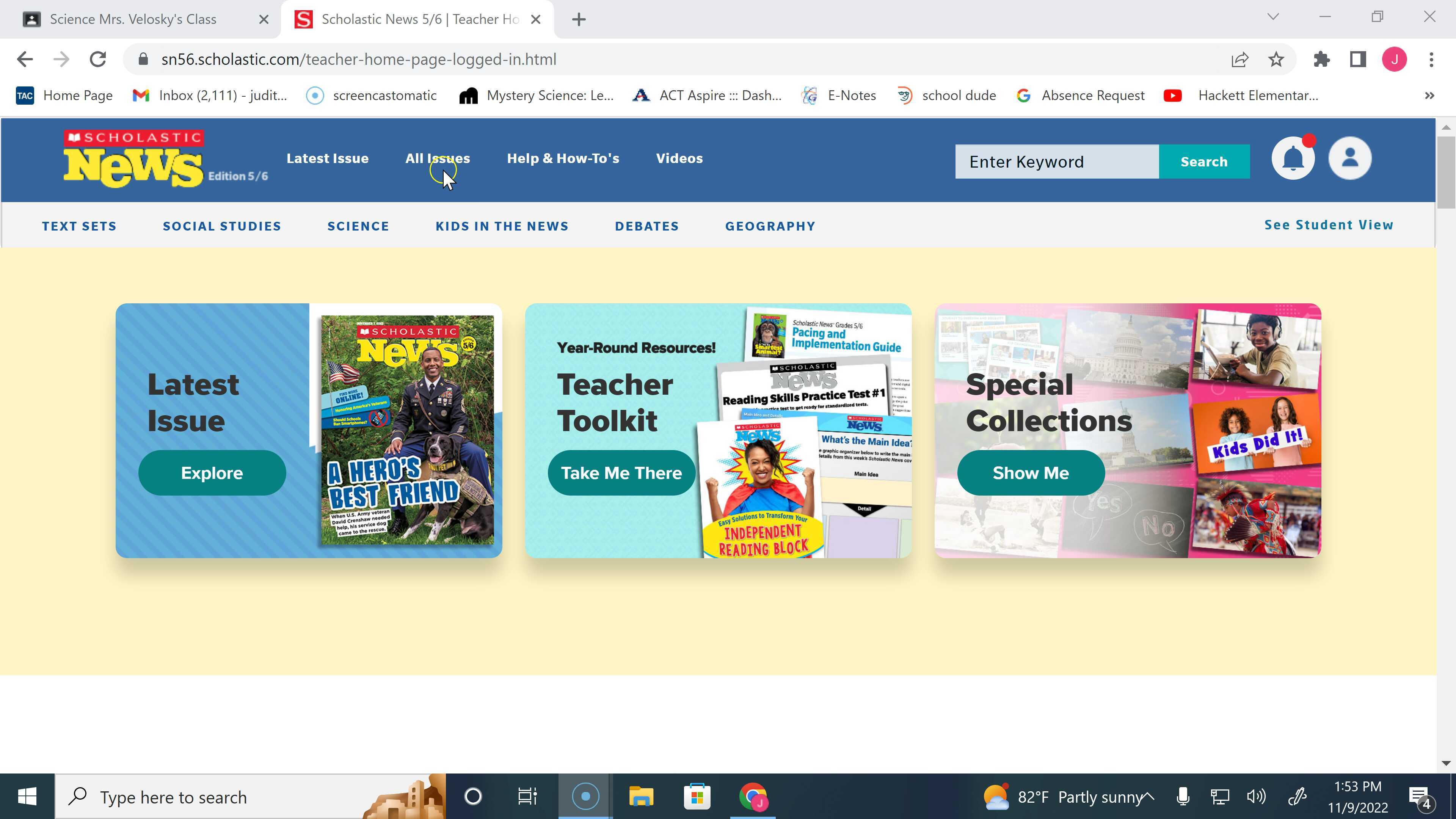Open Chrome side panel icon
This screenshot has height=819, width=1456.
pos(1358,60)
